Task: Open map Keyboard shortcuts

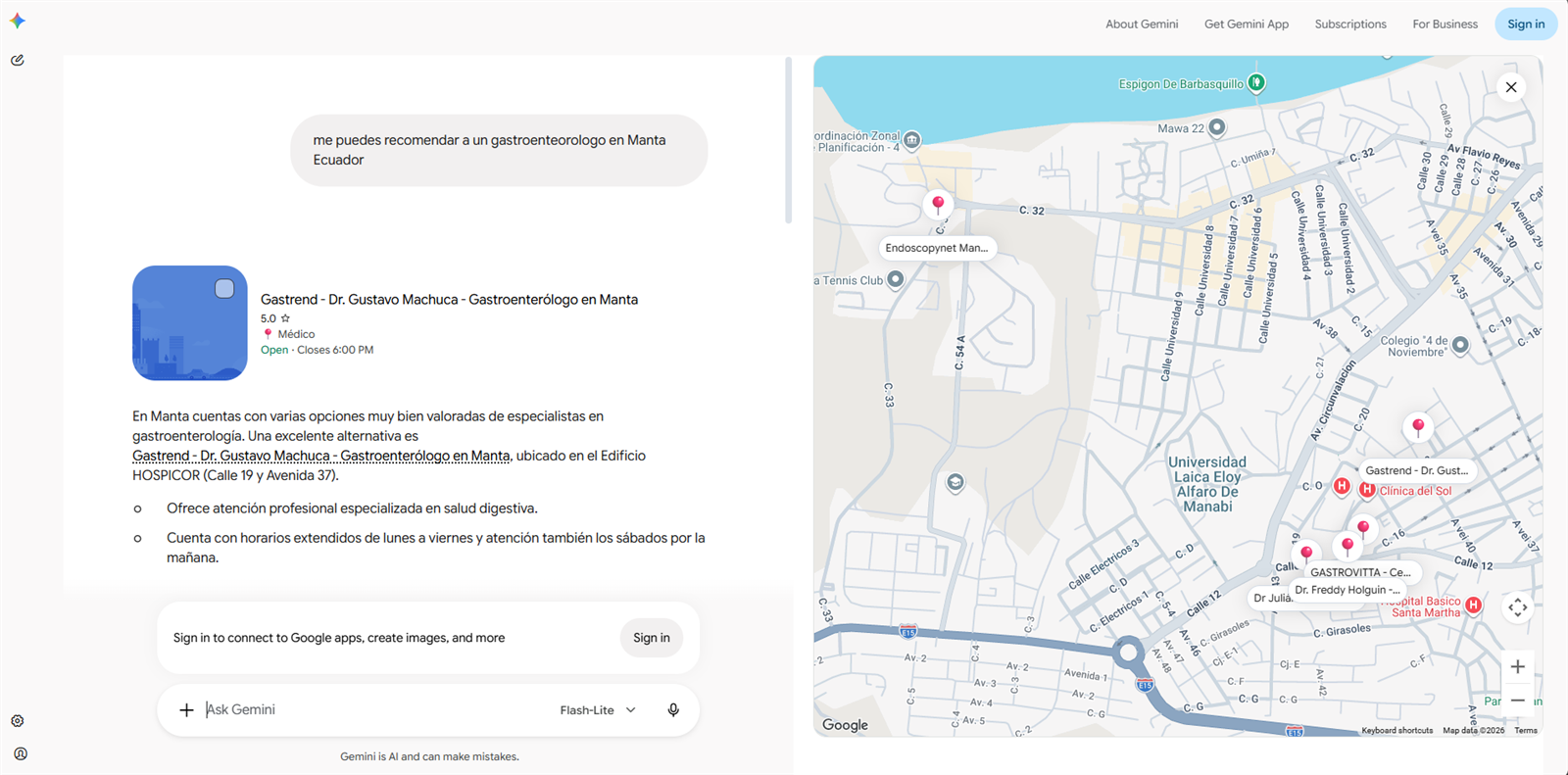Action: click(x=1396, y=730)
